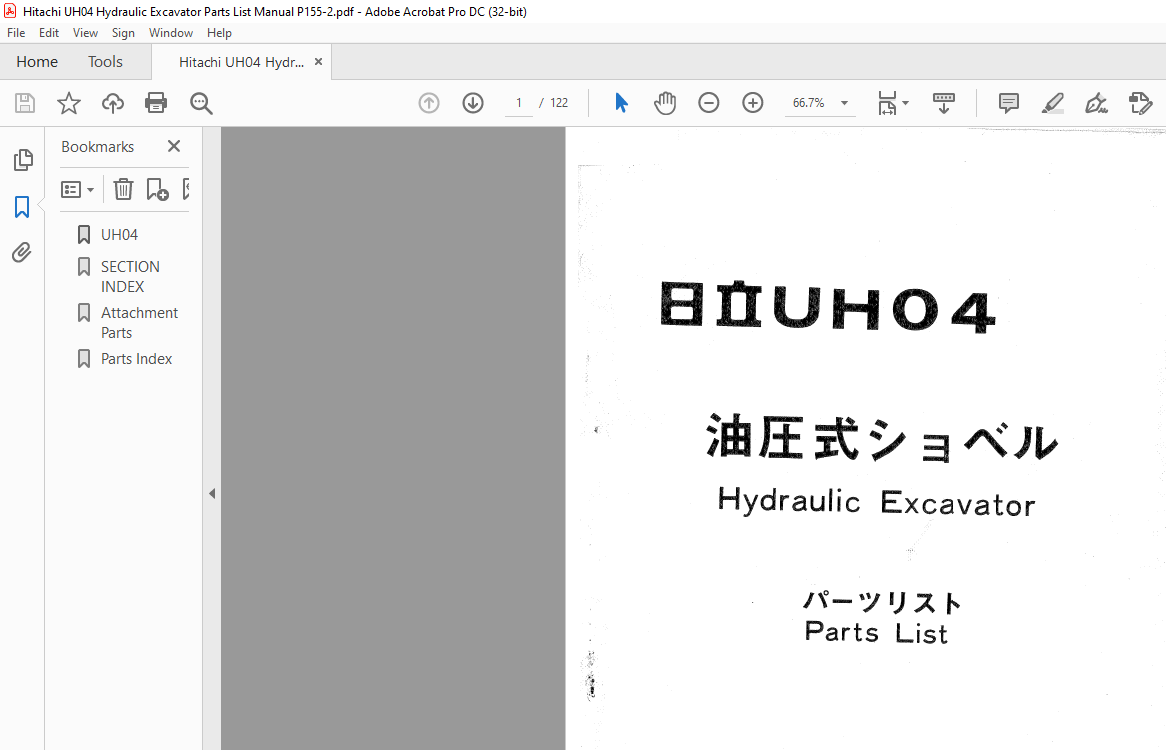Screen dimensions: 1166x750
Task: Click the page number field
Action: [x=519, y=103]
